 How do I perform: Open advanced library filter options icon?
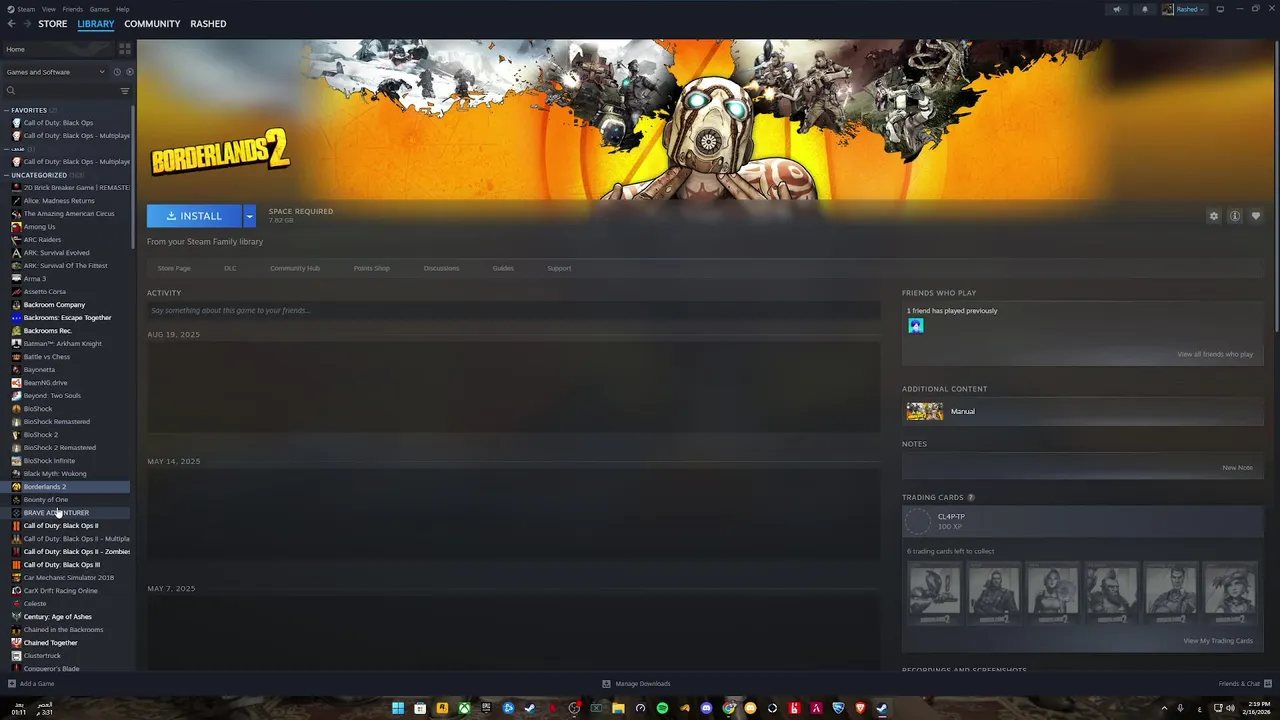pyautogui.click(x=125, y=91)
